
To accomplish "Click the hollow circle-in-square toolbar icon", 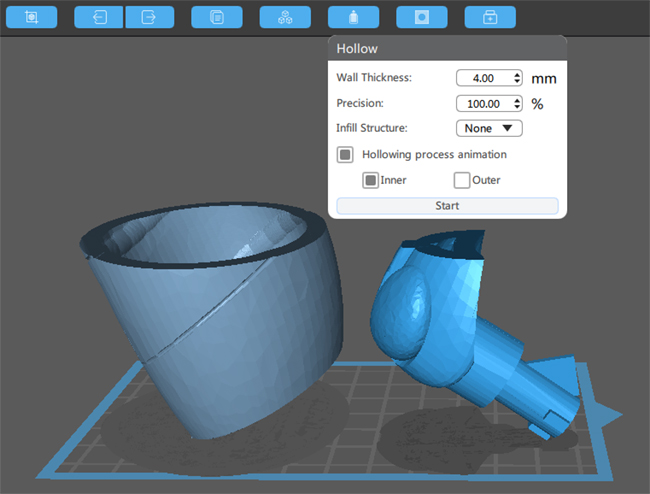I will click(422, 17).
